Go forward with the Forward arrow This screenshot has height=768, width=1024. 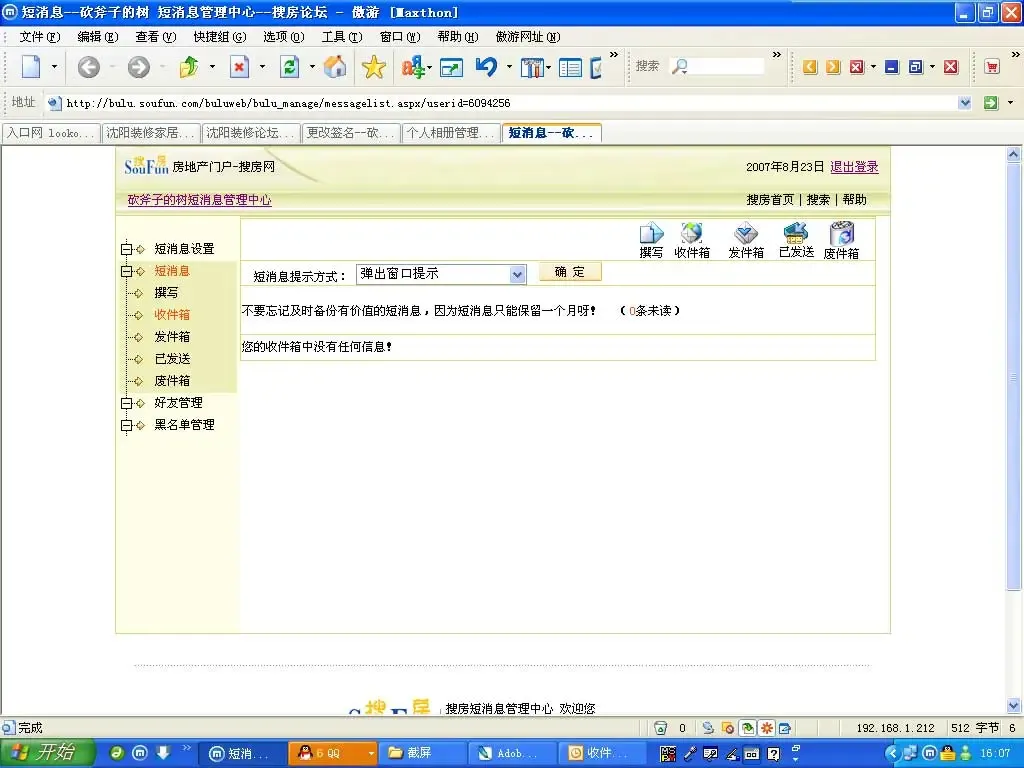pos(138,67)
